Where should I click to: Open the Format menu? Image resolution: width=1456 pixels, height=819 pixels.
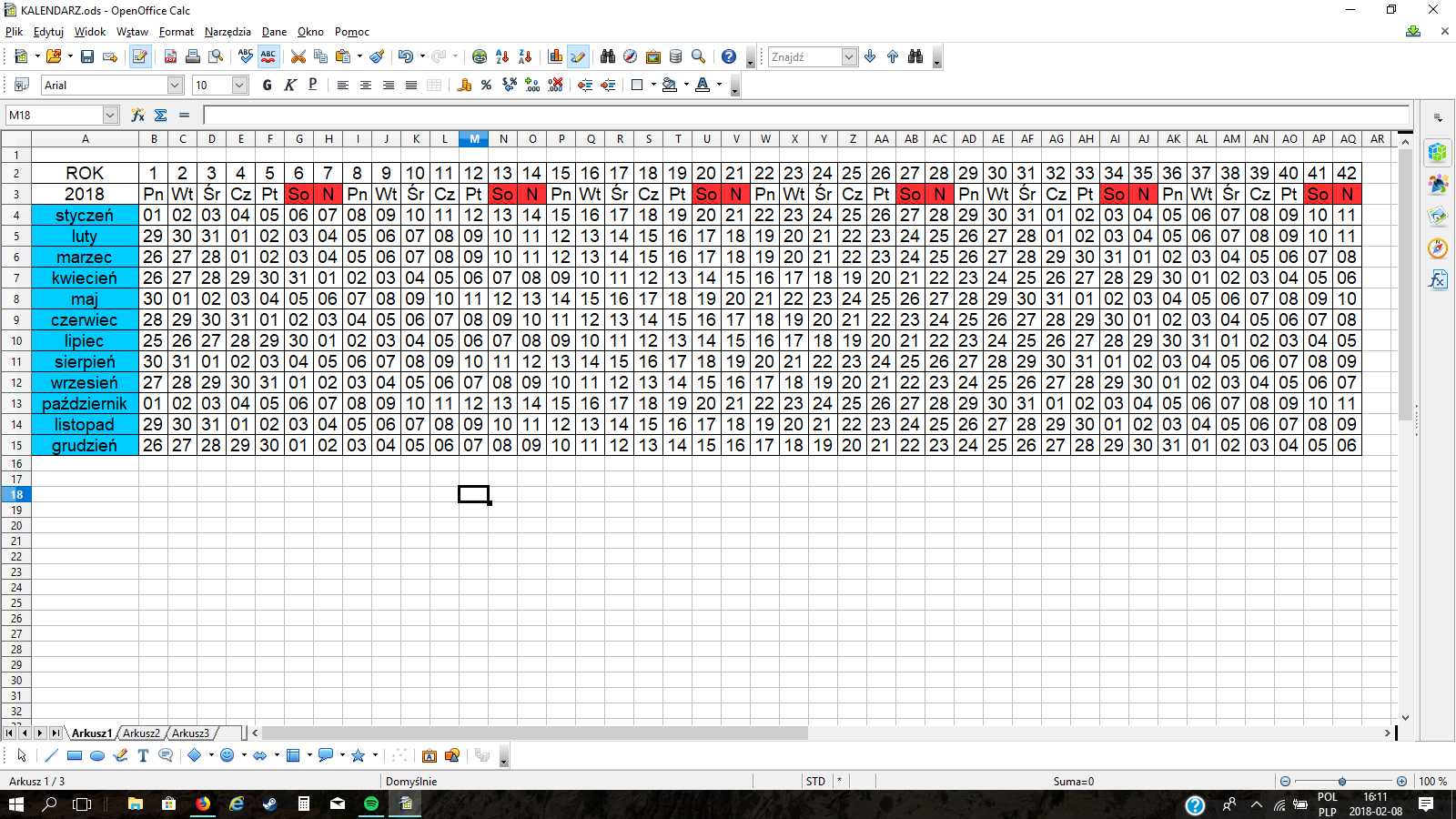pyautogui.click(x=177, y=31)
